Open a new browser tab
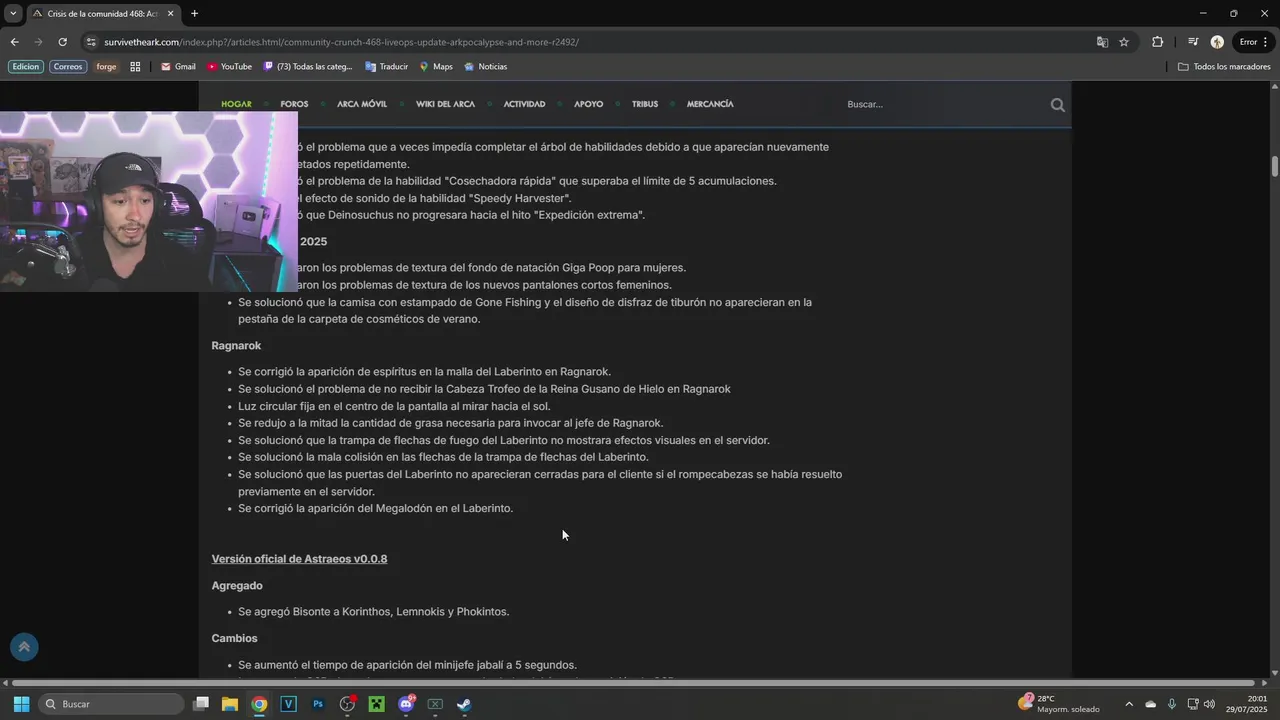Viewport: 1280px width, 720px height. point(194,13)
